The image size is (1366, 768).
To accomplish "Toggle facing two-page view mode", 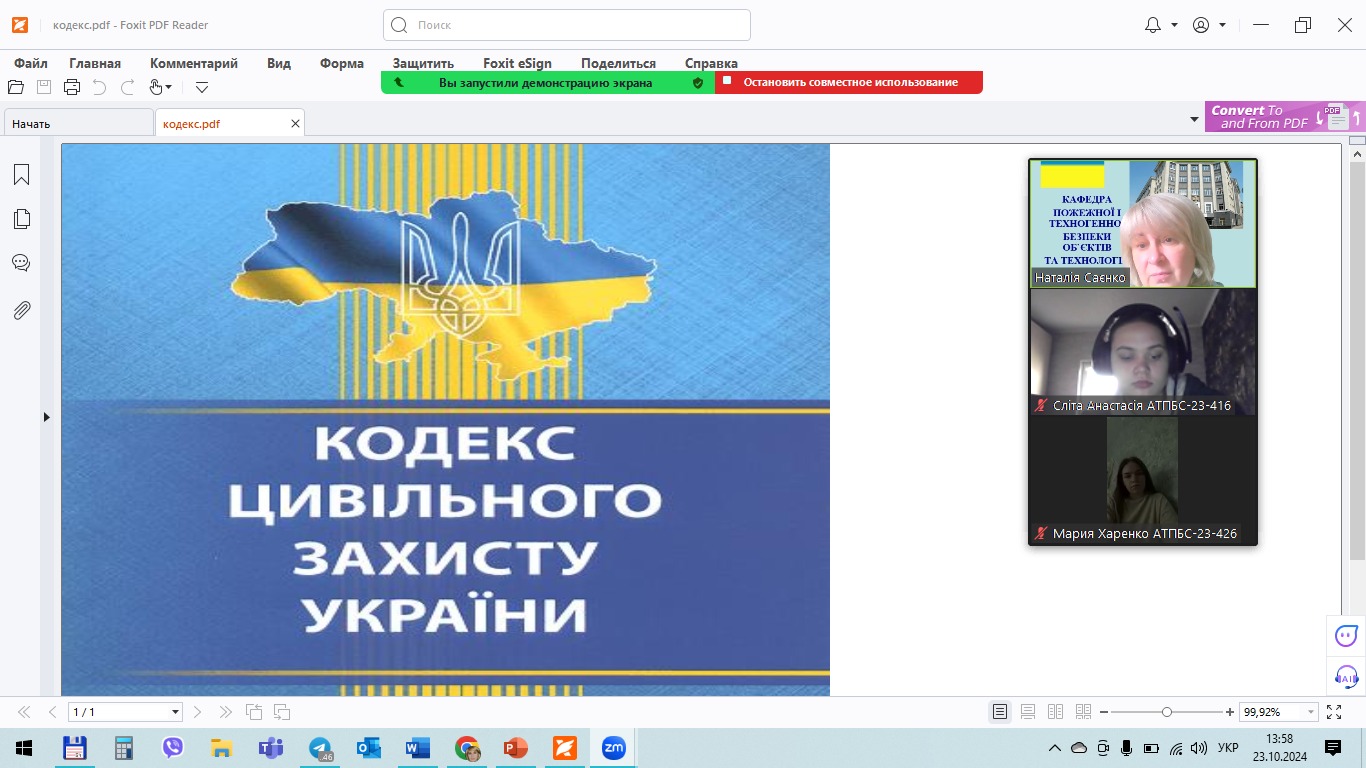I will click(1055, 712).
